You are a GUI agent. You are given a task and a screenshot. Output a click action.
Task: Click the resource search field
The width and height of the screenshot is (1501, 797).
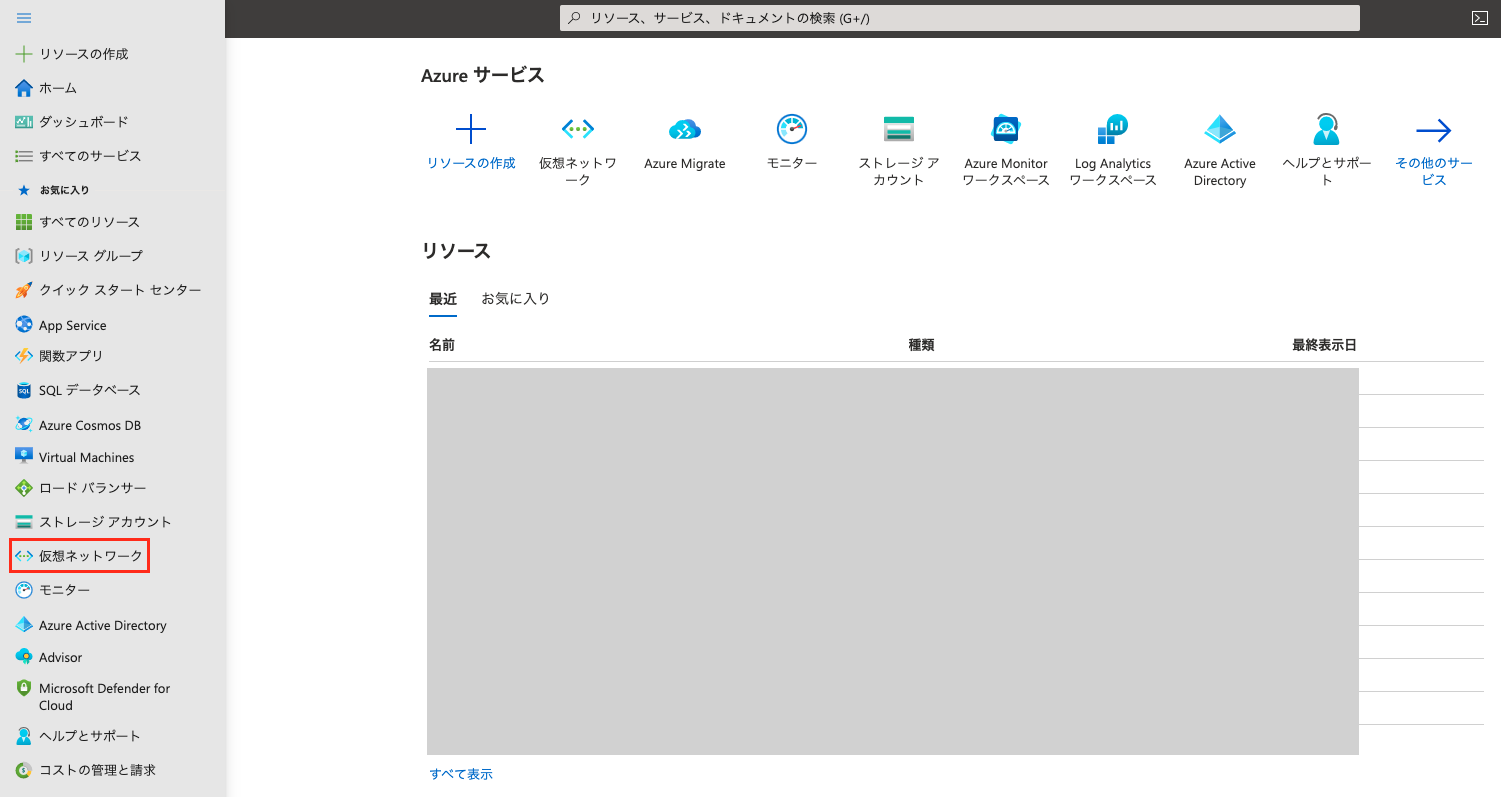coord(959,17)
